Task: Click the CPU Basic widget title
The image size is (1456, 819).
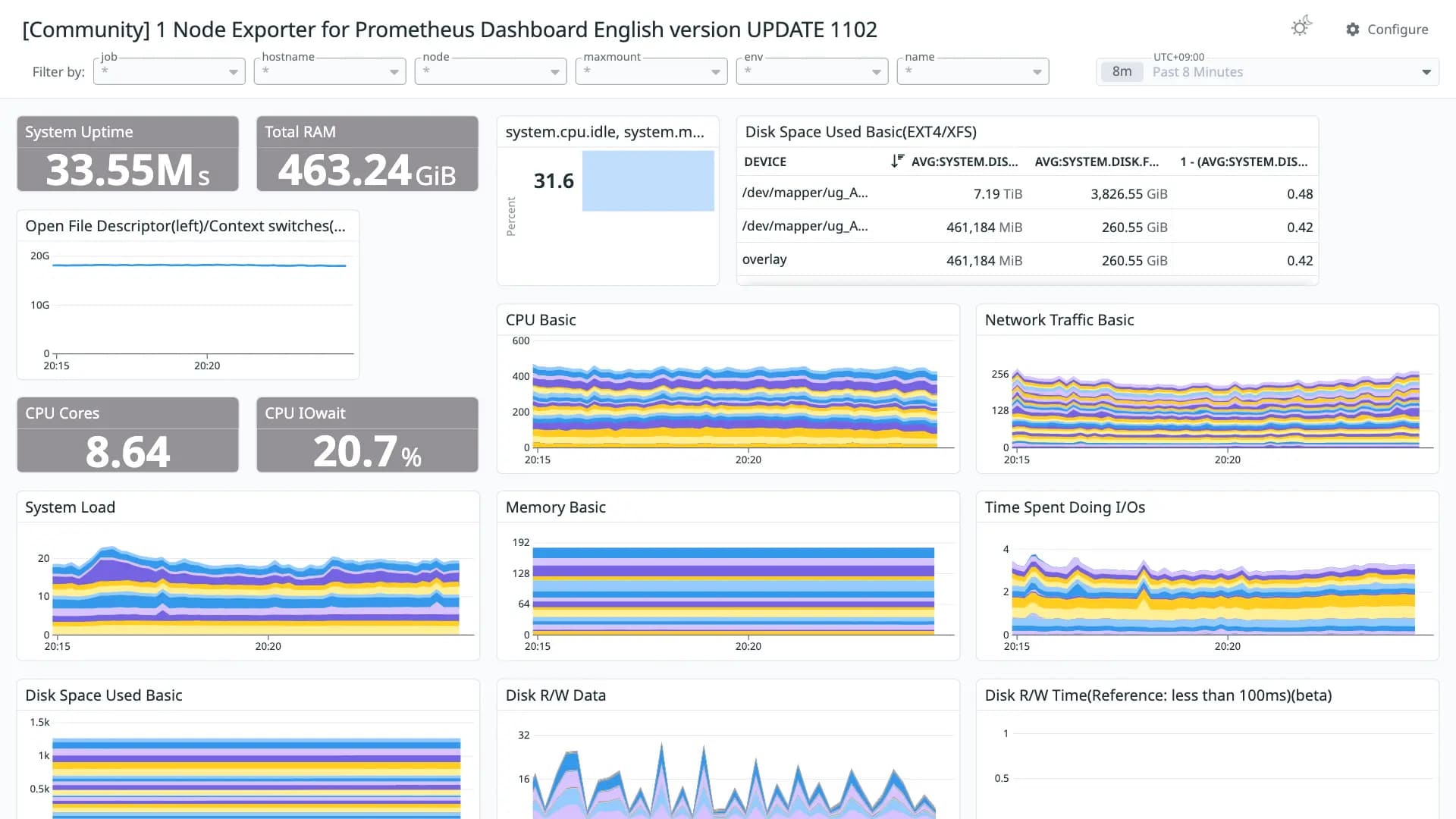Action: point(541,320)
